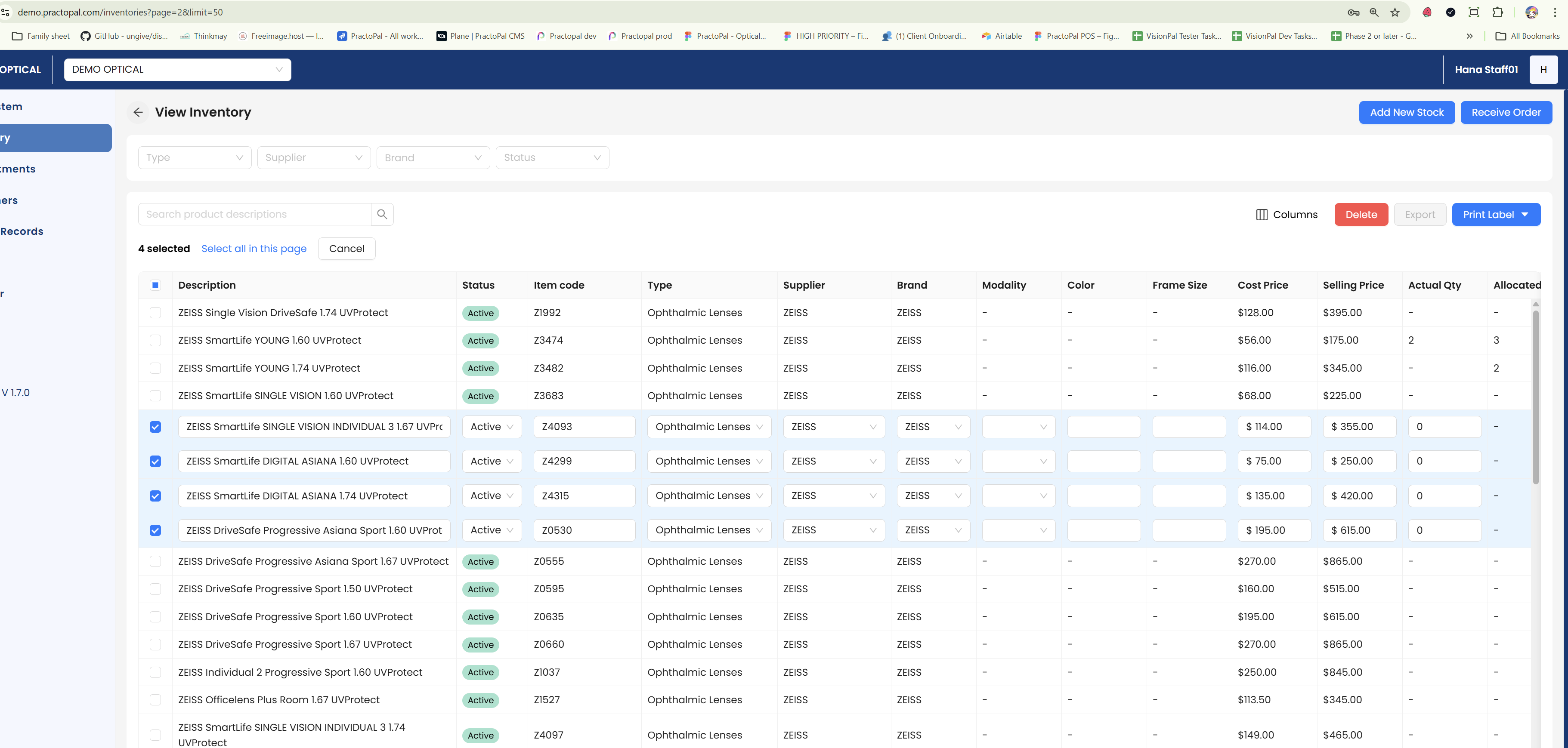Click the browser bookmark star icon
The width and height of the screenshot is (1568, 748).
click(x=1395, y=12)
